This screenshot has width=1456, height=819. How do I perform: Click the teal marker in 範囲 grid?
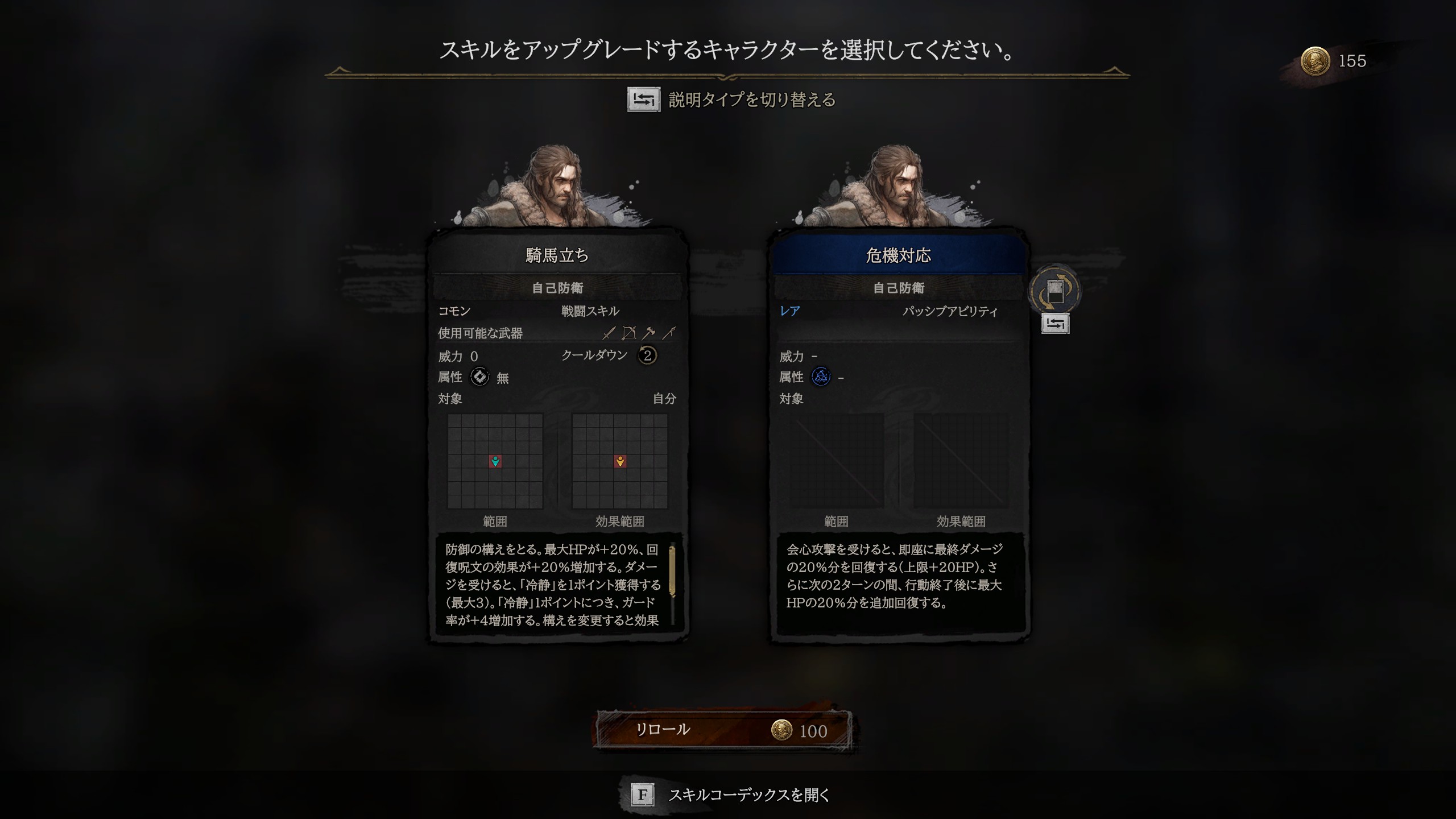coord(495,461)
